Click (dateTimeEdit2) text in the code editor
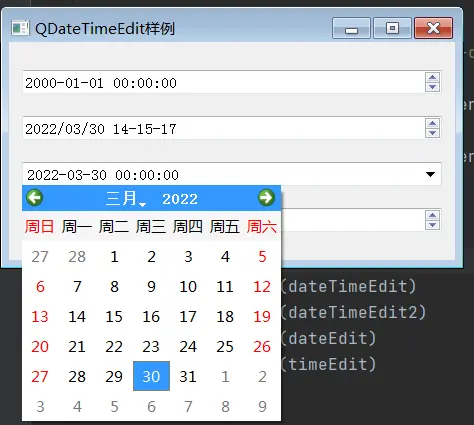 354,312
